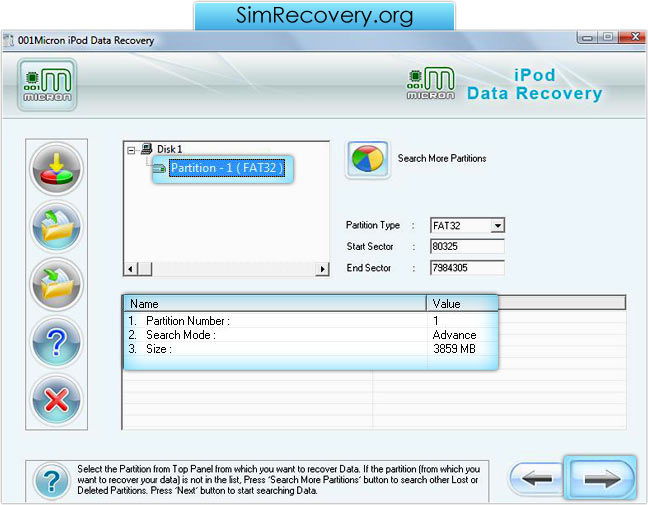648x505 pixels.
Task: Select the Search Mode row
Action: tap(311, 335)
